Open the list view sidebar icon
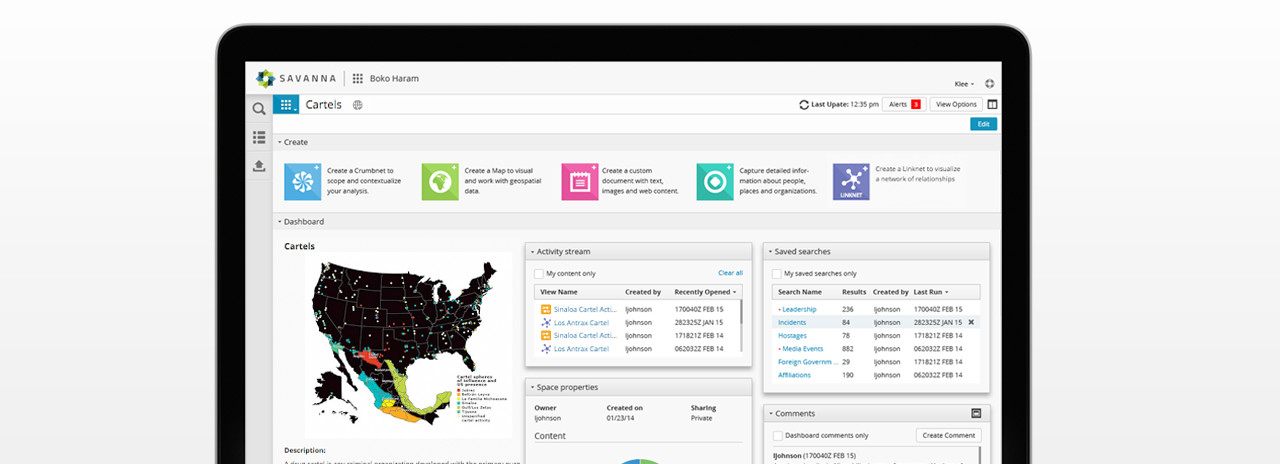The height and width of the screenshot is (464, 1280). [x=259, y=137]
